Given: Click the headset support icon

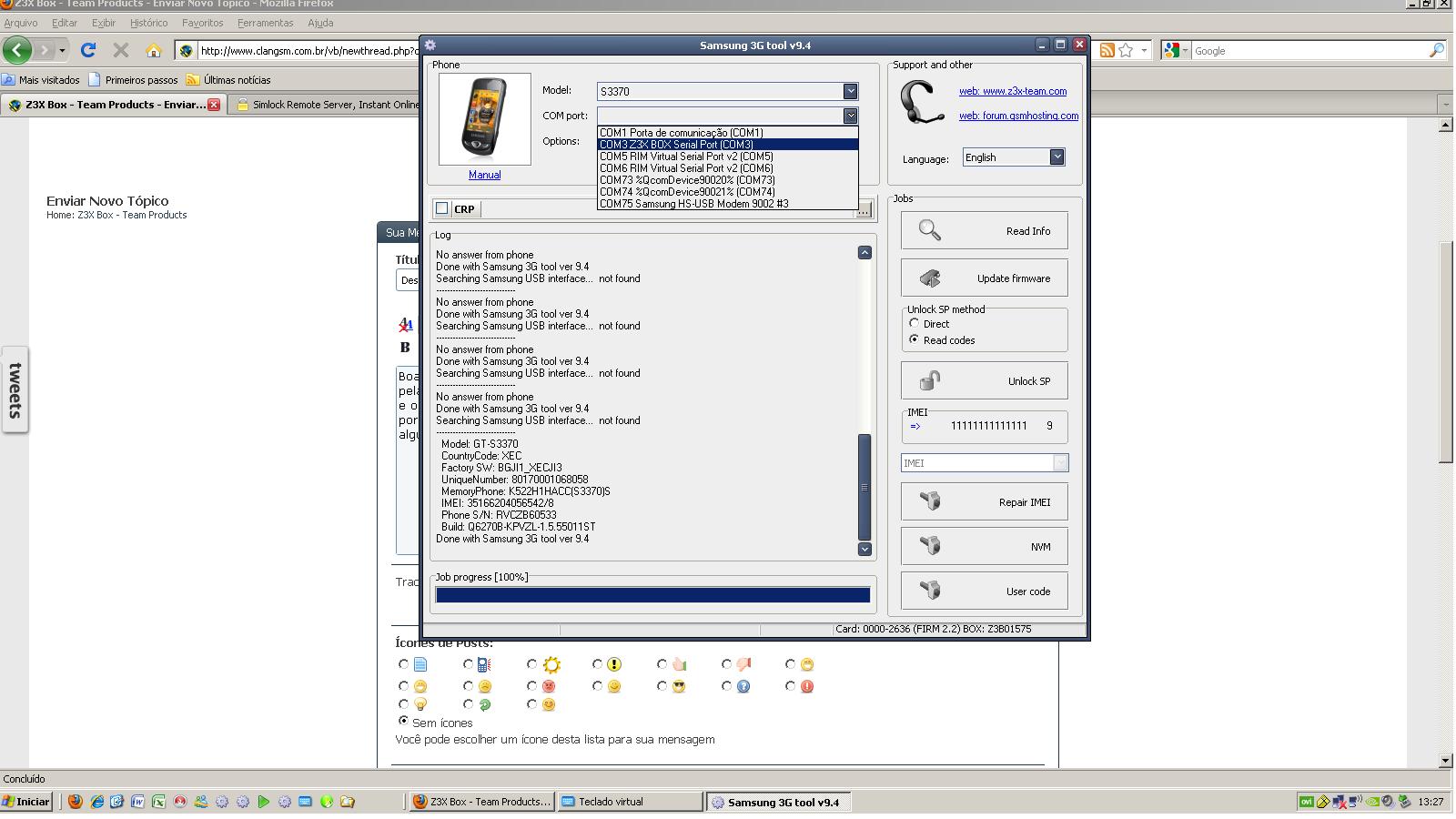Looking at the screenshot, I should (x=921, y=102).
